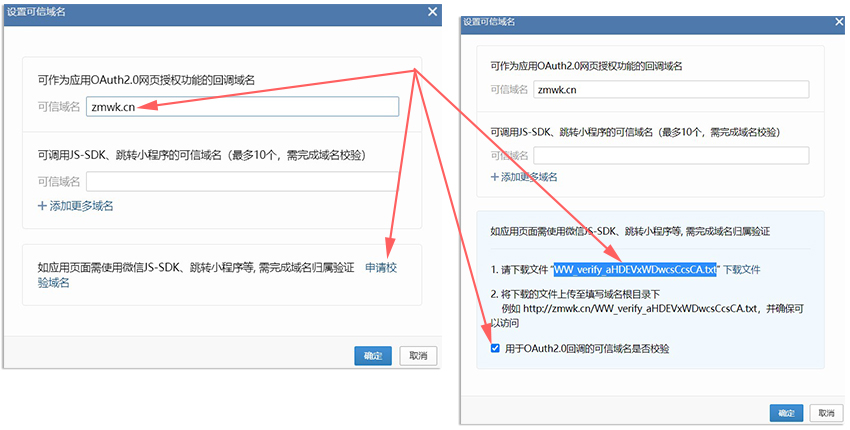
Task: Click example URL http://zmwk.cn/WW_verify text
Action: pyautogui.click(x=640, y=309)
